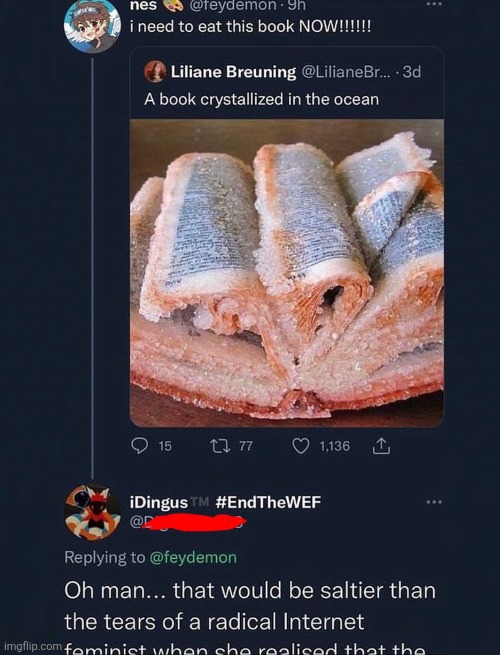The width and height of the screenshot is (500, 655).
Task: Open the share upload arrow icon
Action: (381, 446)
